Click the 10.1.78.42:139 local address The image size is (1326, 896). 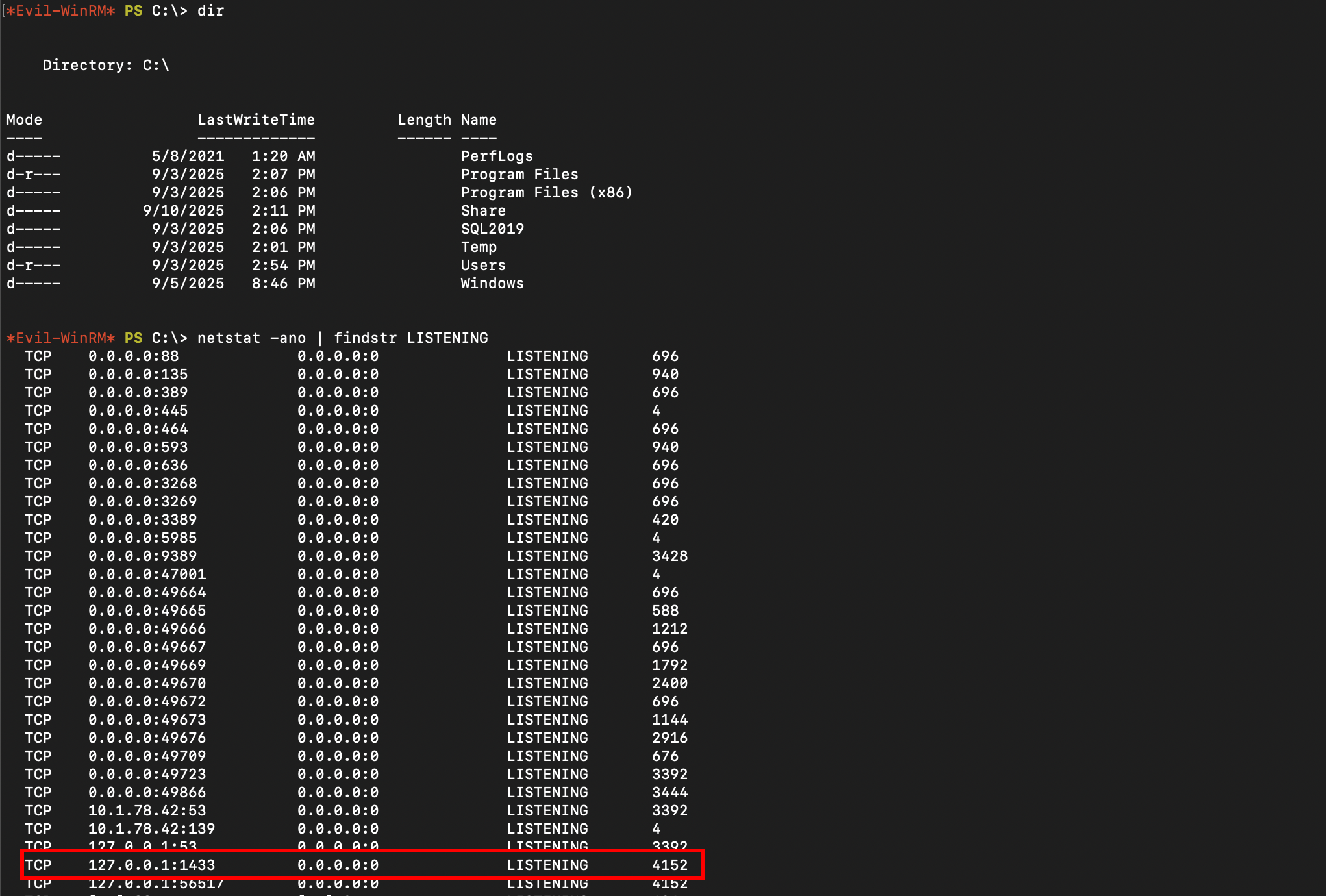pyautogui.click(x=151, y=829)
